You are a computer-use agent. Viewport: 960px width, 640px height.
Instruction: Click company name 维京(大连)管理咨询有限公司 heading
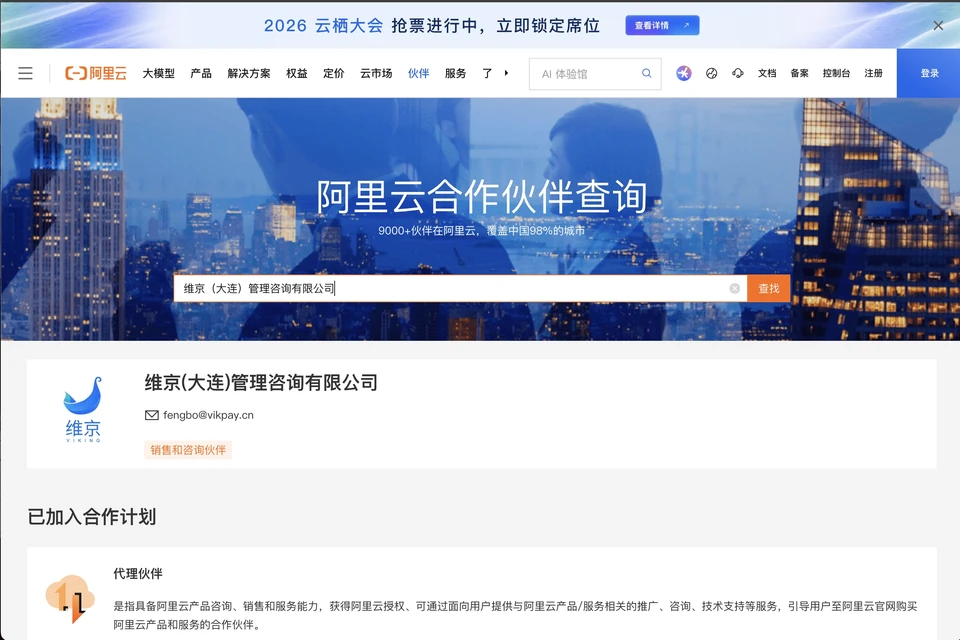click(x=261, y=383)
